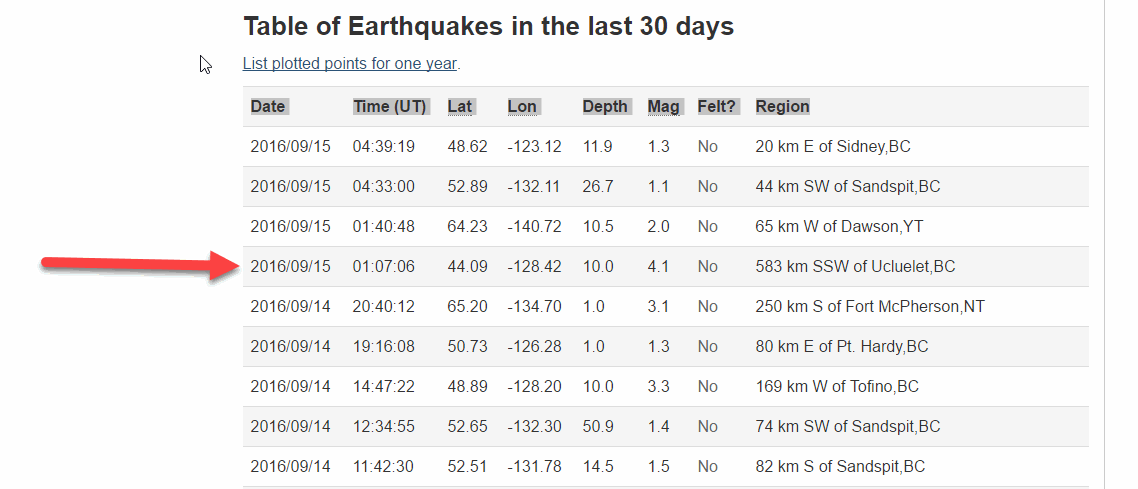Click '44 km SW of Sandspit,BC' region cell
The image size is (1138, 489).
click(847, 187)
